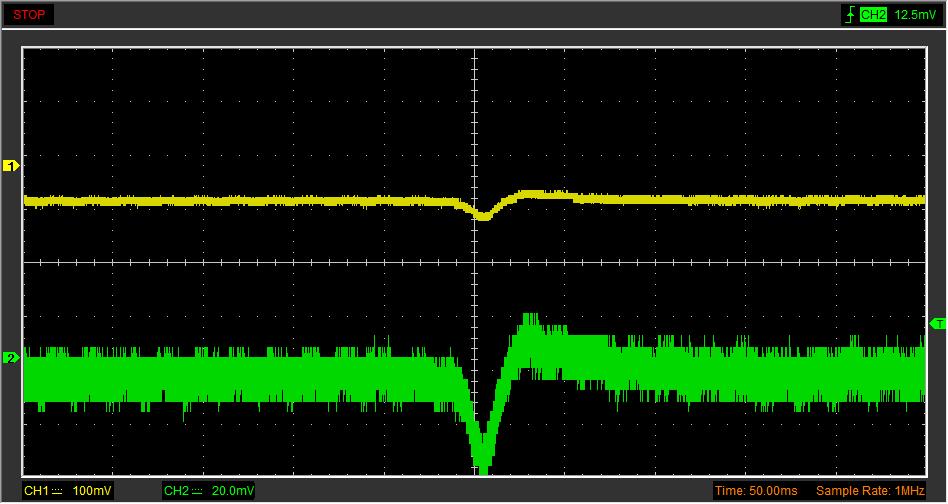Select the green CH2 trigger source badge
This screenshot has width=948, height=504.
(873, 14)
